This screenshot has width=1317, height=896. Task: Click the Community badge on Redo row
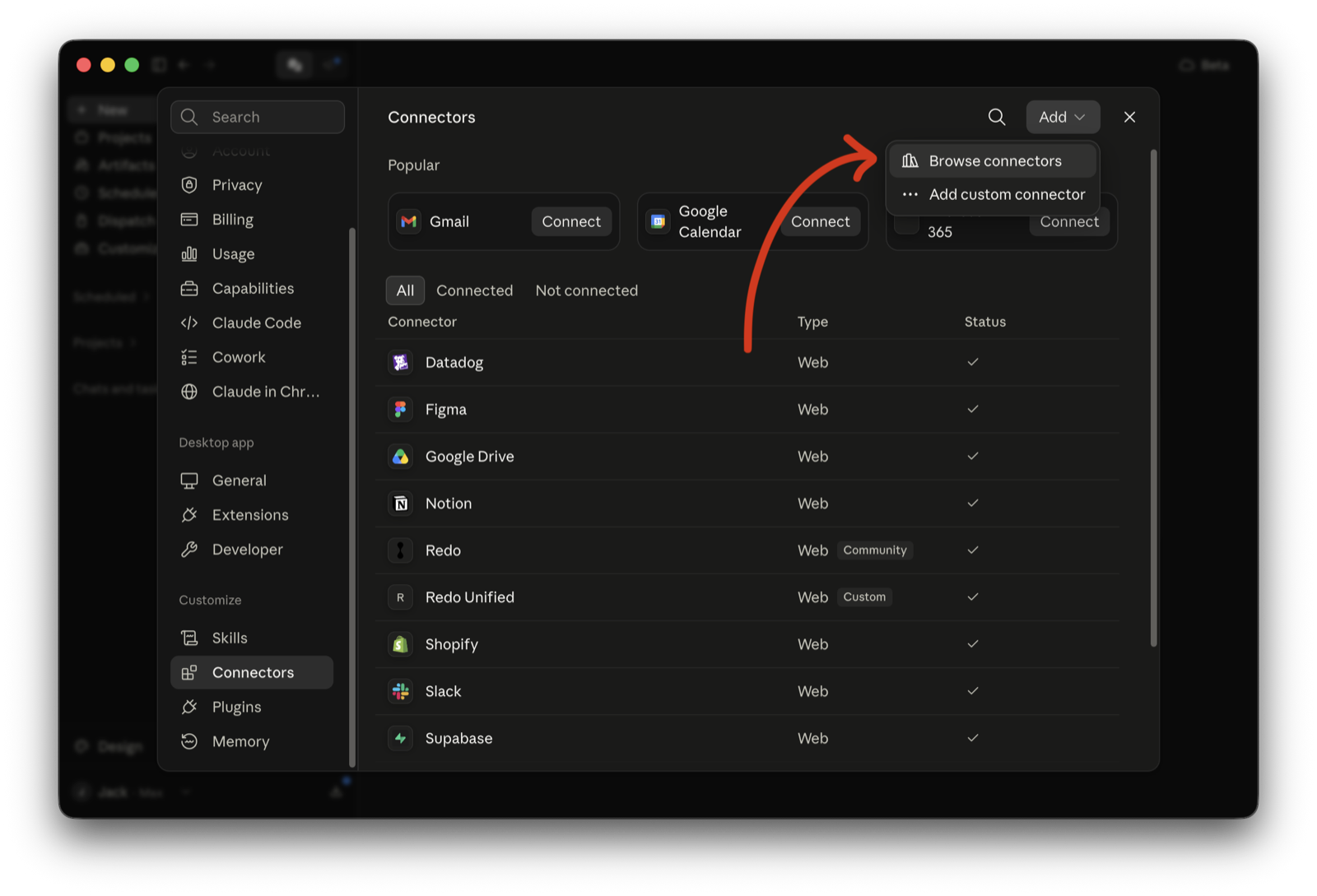[x=874, y=550]
